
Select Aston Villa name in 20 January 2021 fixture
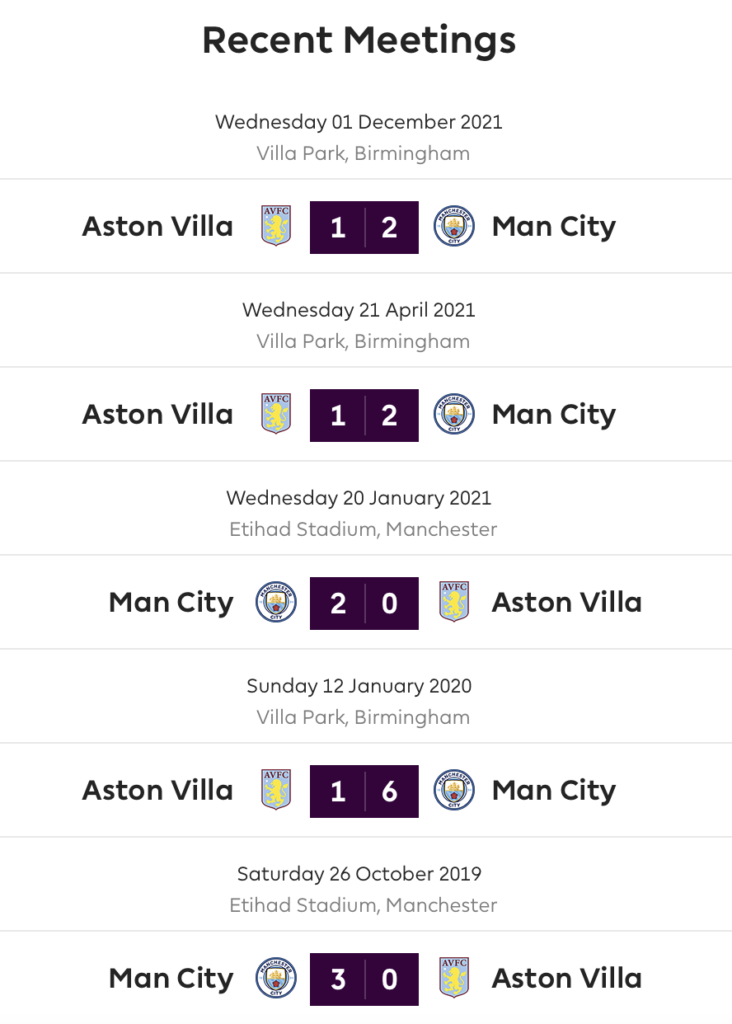[x=567, y=602]
